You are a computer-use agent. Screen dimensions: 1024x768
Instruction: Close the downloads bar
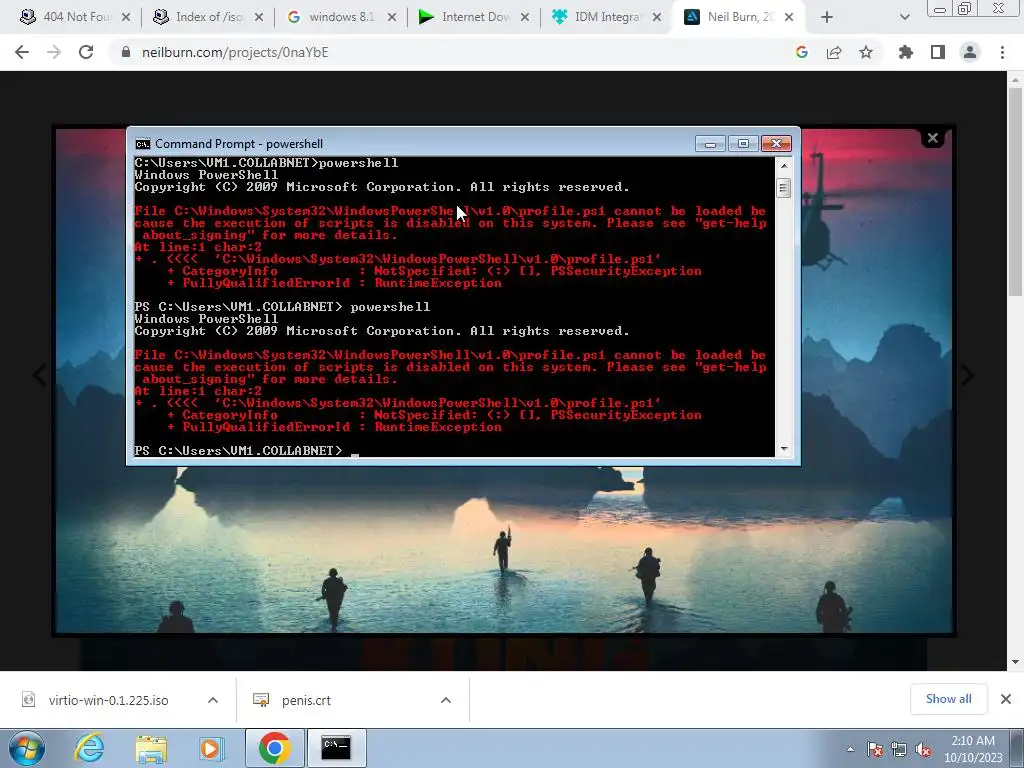pyautogui.click(x=1006, y=699)
